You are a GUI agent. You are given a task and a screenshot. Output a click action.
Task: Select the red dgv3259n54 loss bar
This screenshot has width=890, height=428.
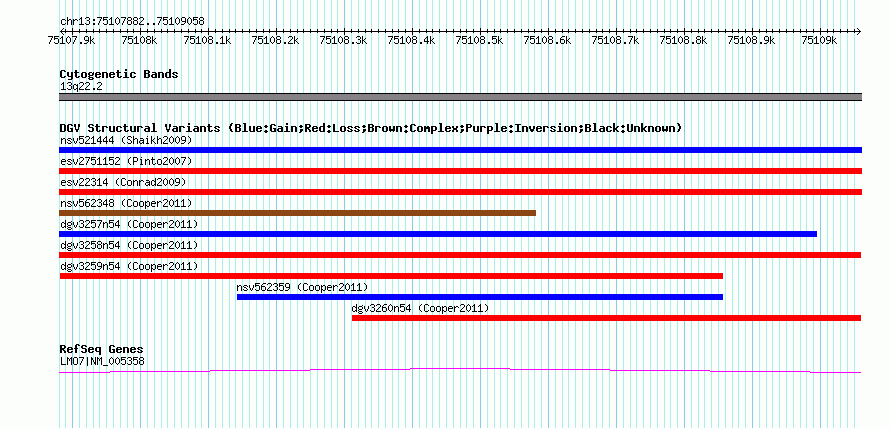[x=391, y=276]
